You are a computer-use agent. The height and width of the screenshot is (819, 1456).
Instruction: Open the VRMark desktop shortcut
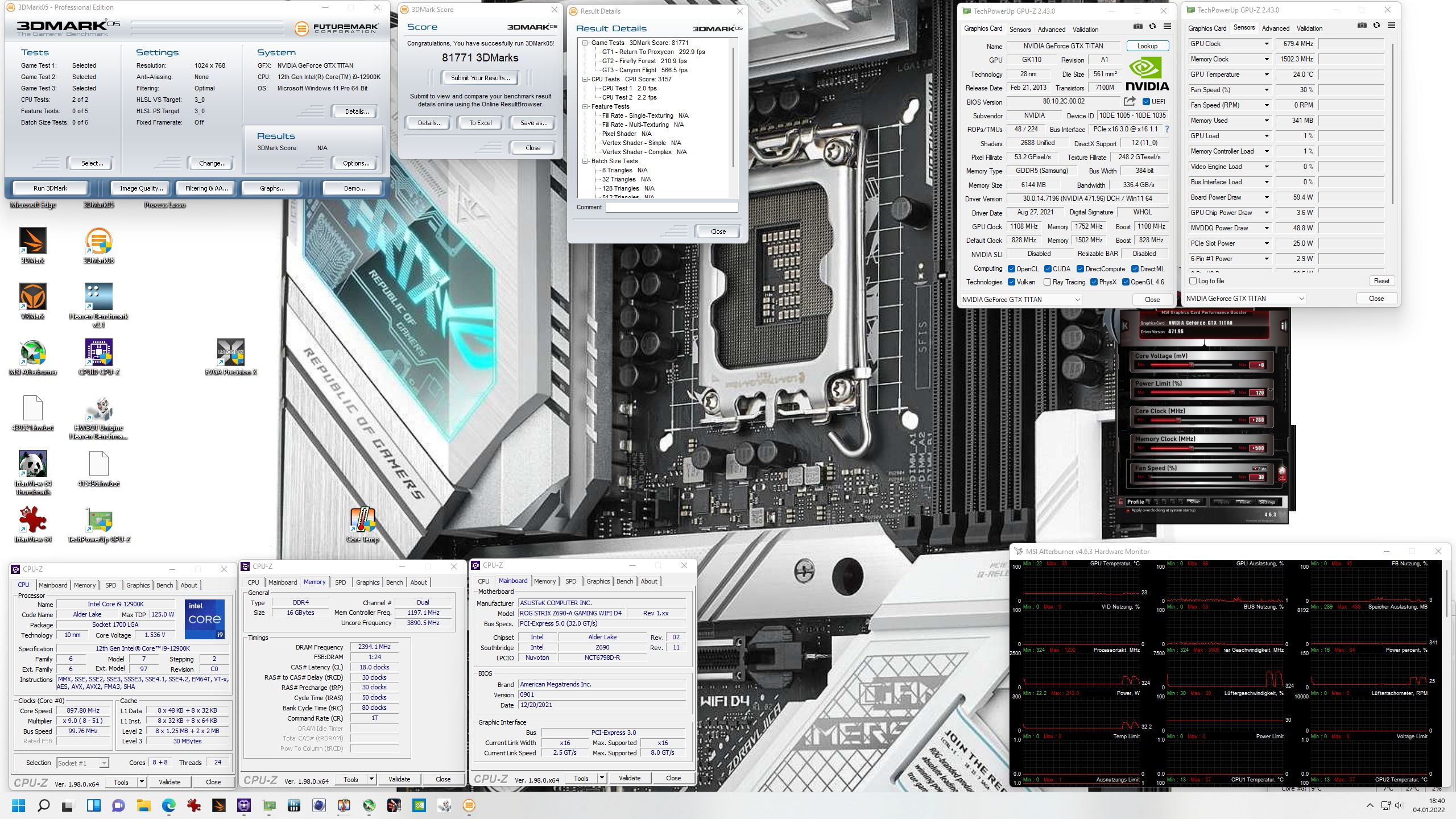coord(33,301)
